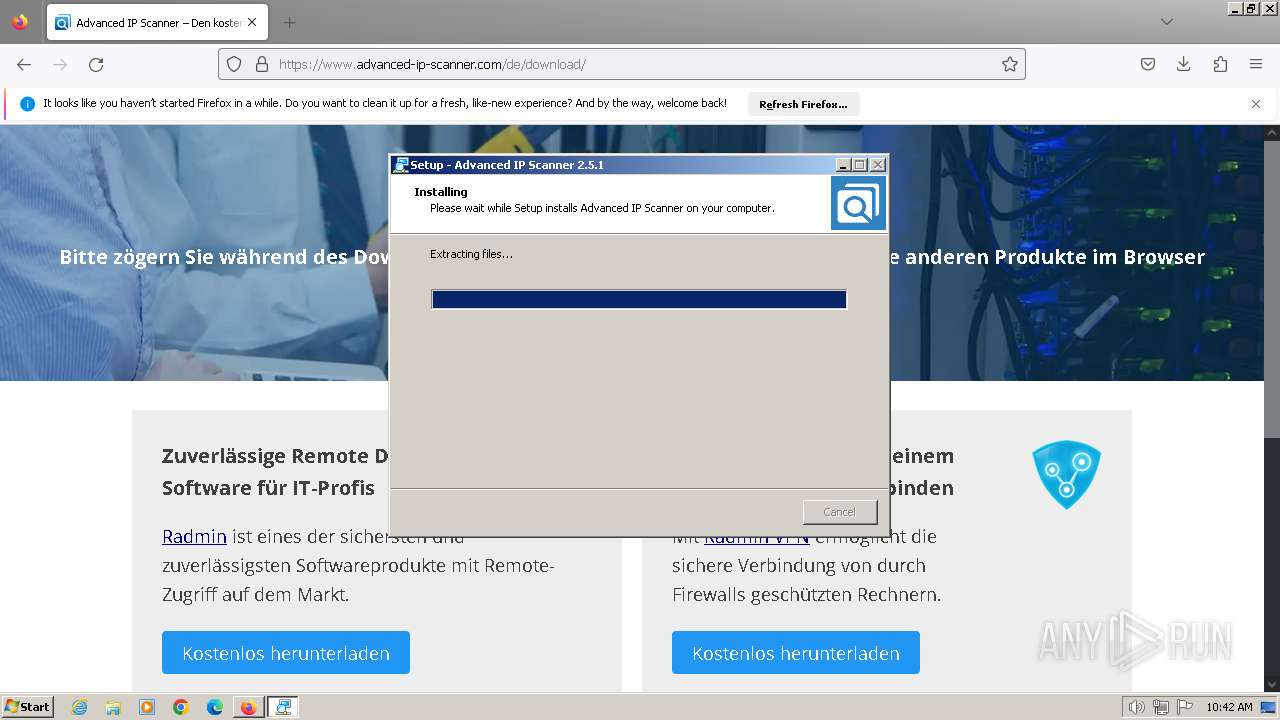Click the Radmin link
Image resolution: width=1280 pixels, height=720 pixels.
coord(194,537)
